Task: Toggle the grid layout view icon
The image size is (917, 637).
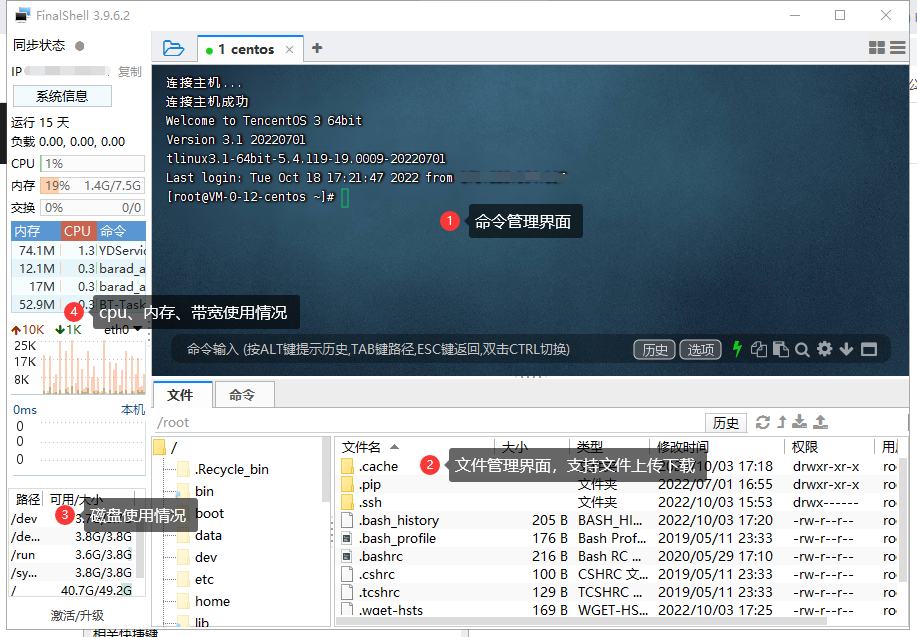Action: pyautogui.click(x=877, y=48)
